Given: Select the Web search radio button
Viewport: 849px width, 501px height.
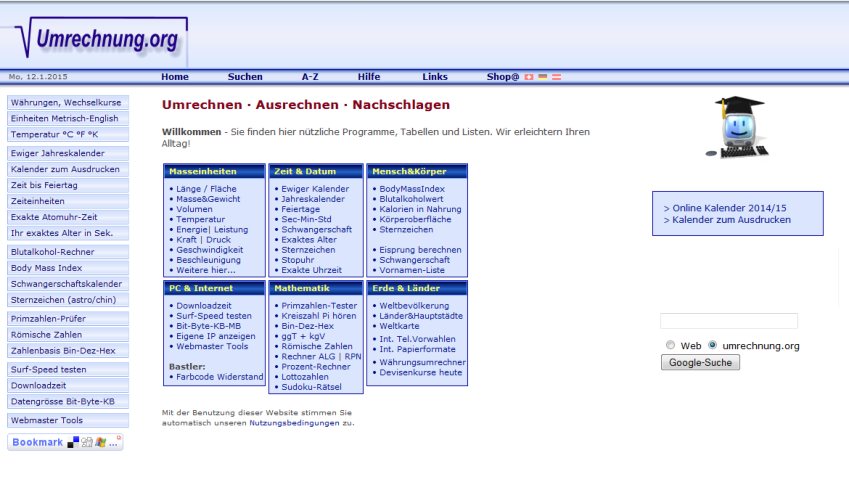Looking at the screenshot, I should tap(670, 345).
